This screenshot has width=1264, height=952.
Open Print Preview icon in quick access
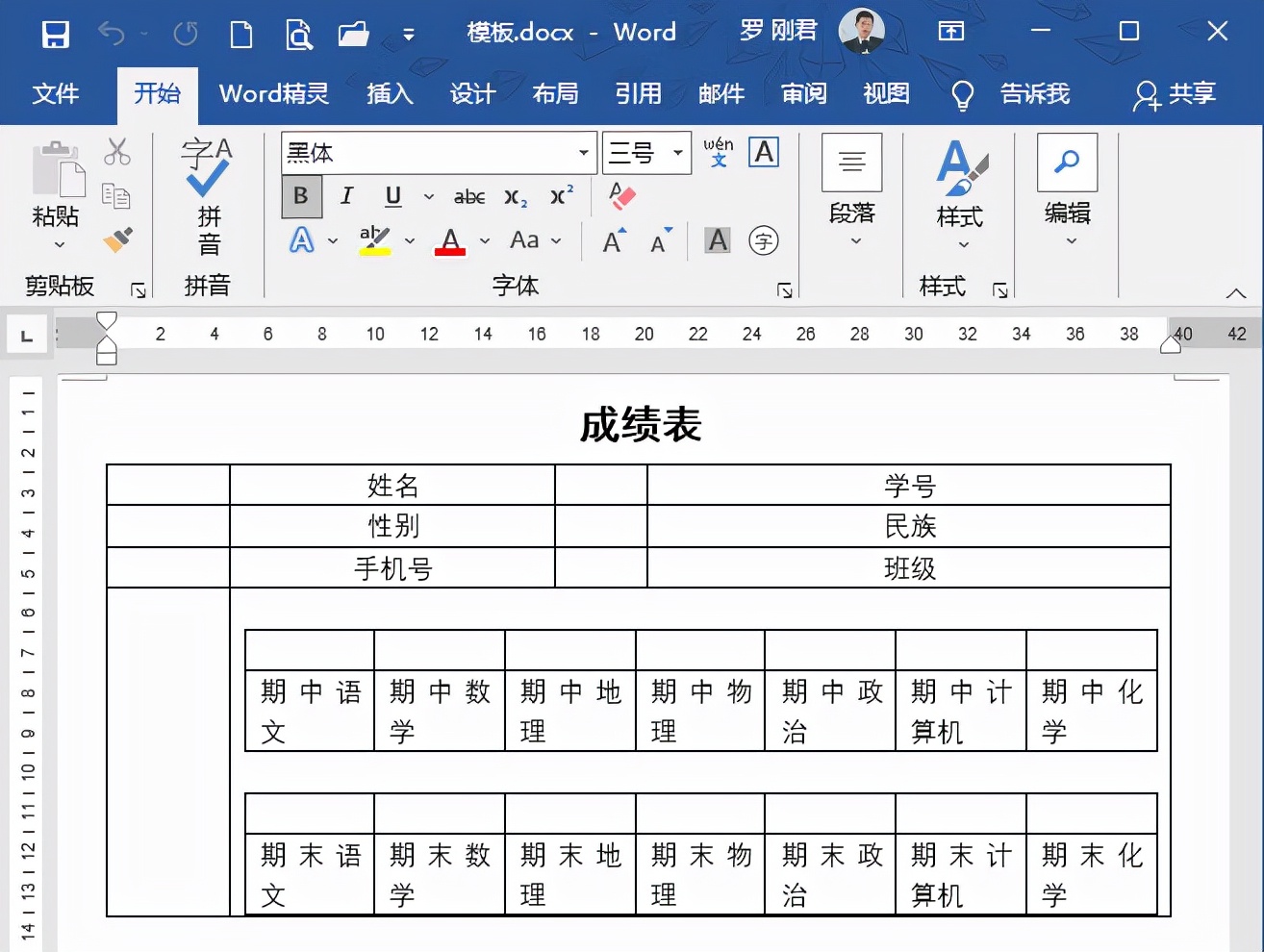299,35
